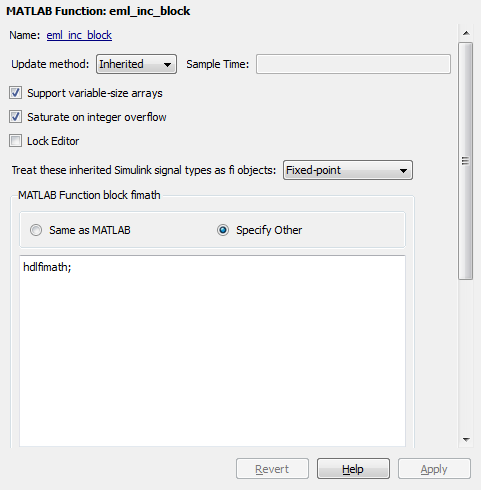The width and height of the screenshot is (481, 490).
Task: Enable the Lock Editor checkbox
Action: click(15, 141)
